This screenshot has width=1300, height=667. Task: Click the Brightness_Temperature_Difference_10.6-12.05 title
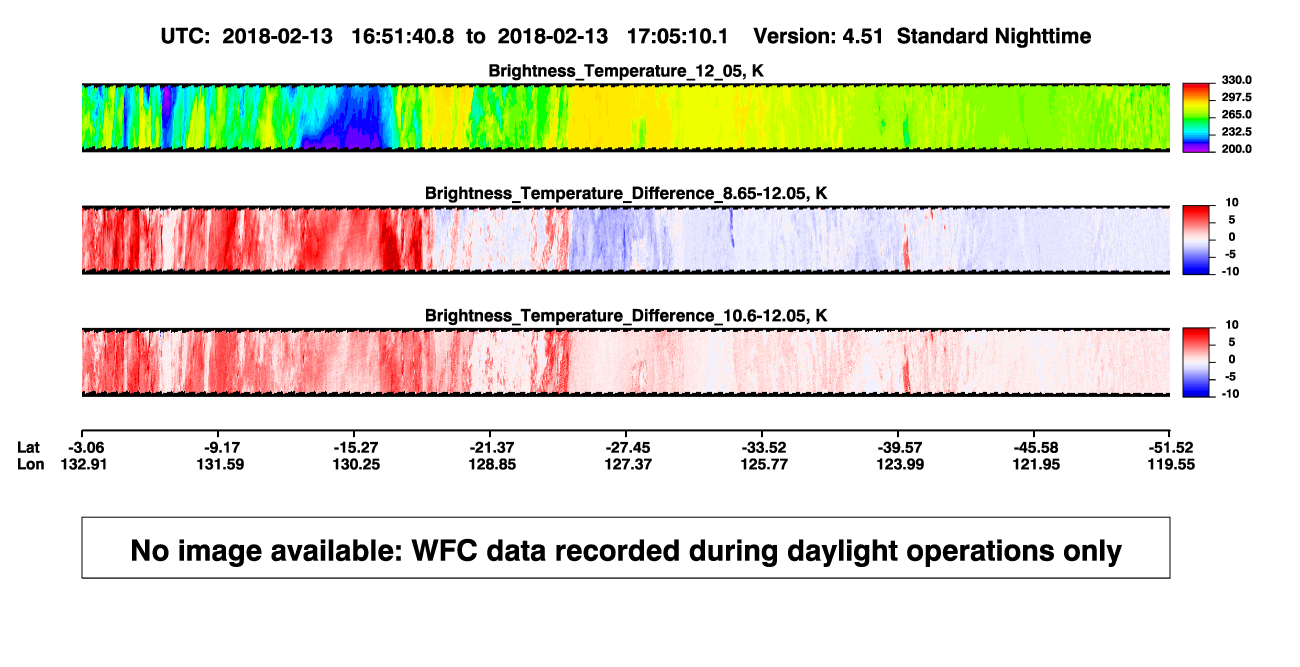(626, 315)
